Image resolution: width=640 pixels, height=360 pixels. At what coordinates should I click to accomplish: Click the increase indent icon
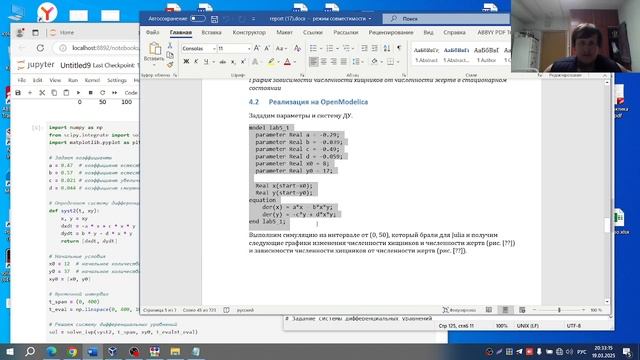click(x=375, y=48)
